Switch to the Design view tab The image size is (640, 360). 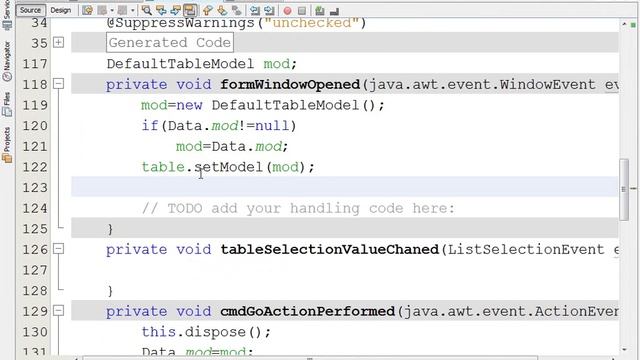click(60, 10)
